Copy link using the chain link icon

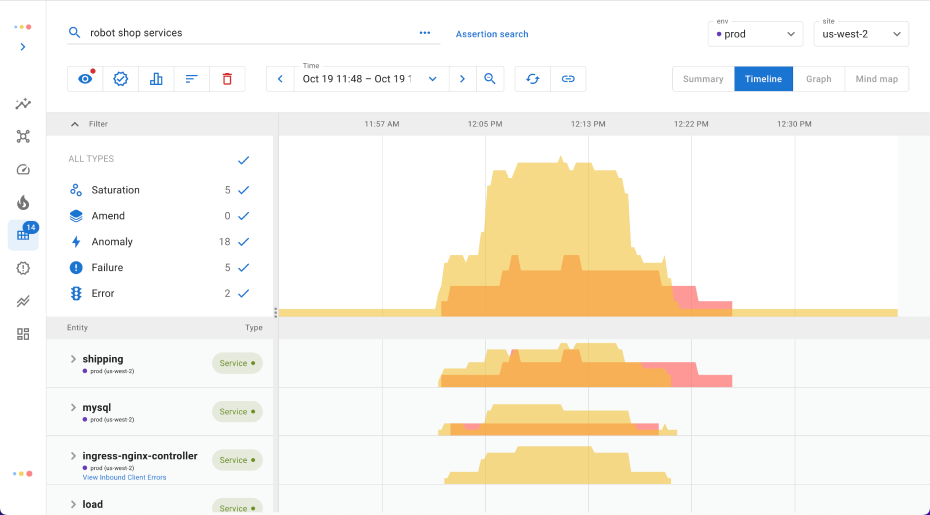568,79
